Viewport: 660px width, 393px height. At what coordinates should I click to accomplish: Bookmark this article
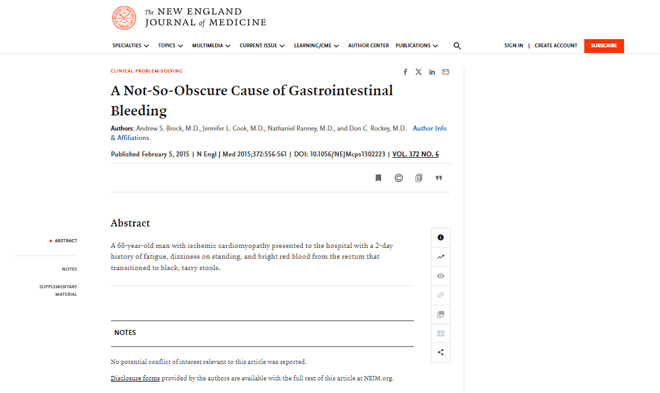click(x=378, y=178)
